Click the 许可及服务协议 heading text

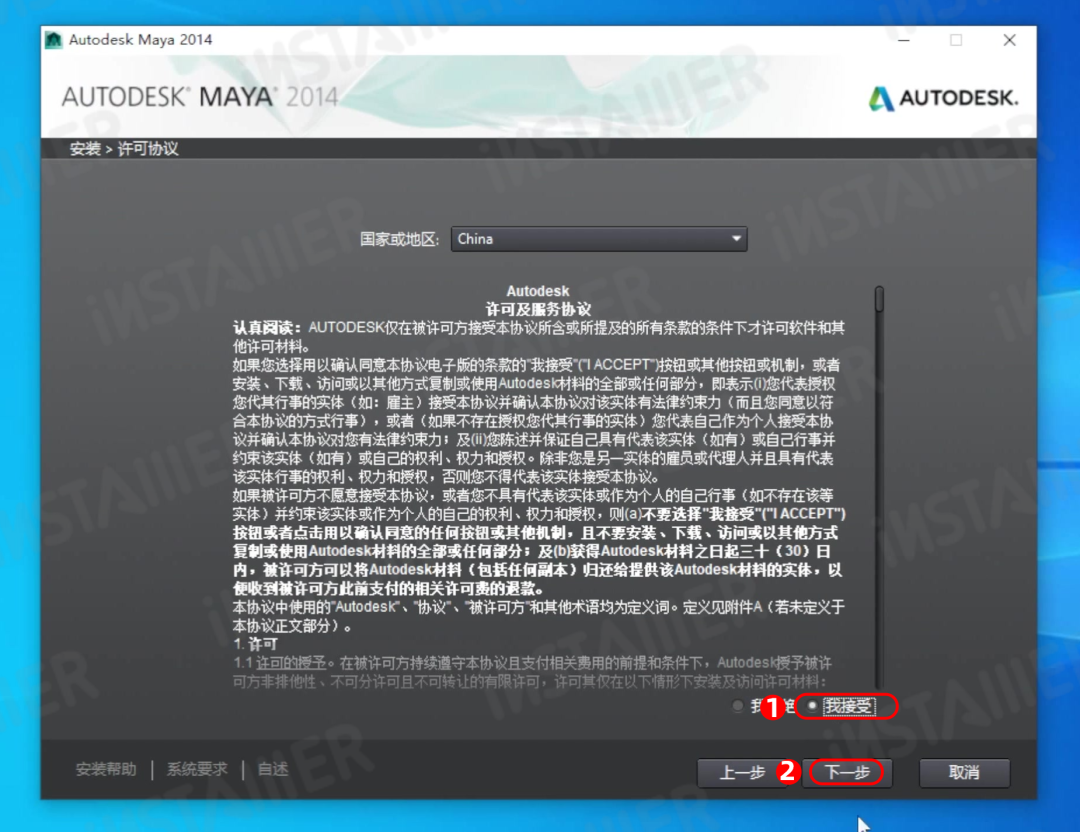pyautogui.click(x=538, y=309)
